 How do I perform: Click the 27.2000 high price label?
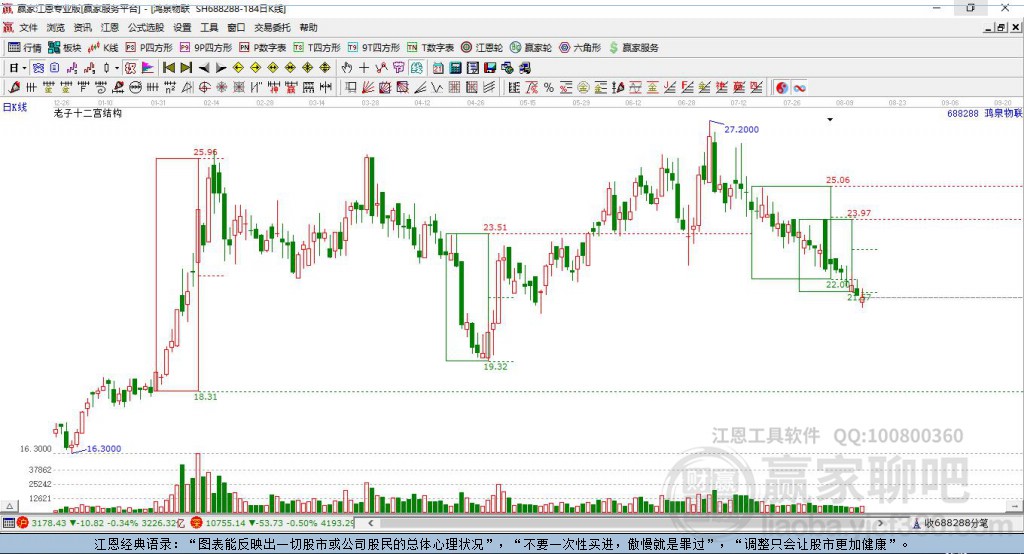point(742,129)
